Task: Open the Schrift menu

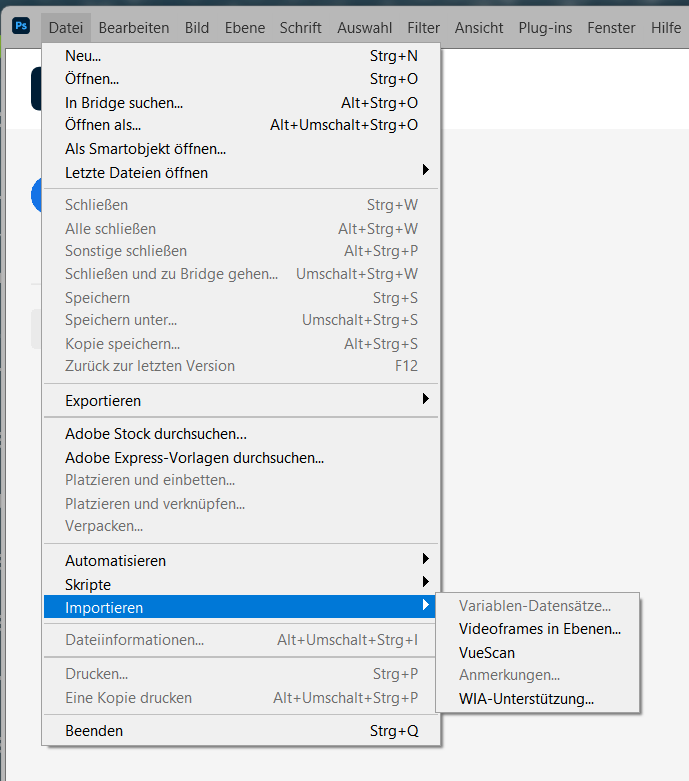Action: (x=300, y=27)
